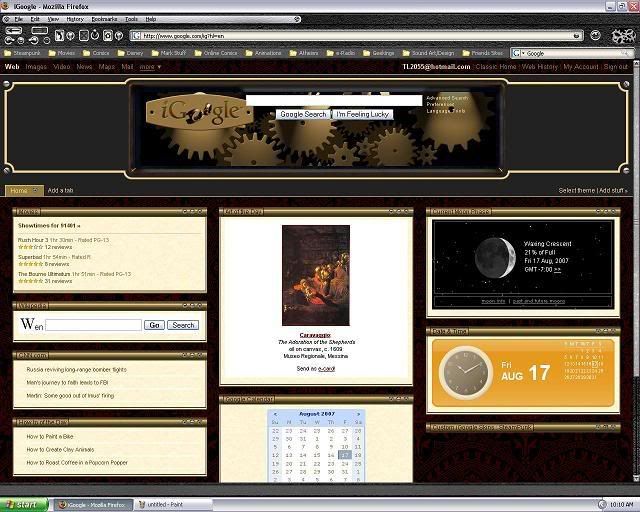
Task: Go to next month in Google Calendar
Action: click(x=358, y=414)
